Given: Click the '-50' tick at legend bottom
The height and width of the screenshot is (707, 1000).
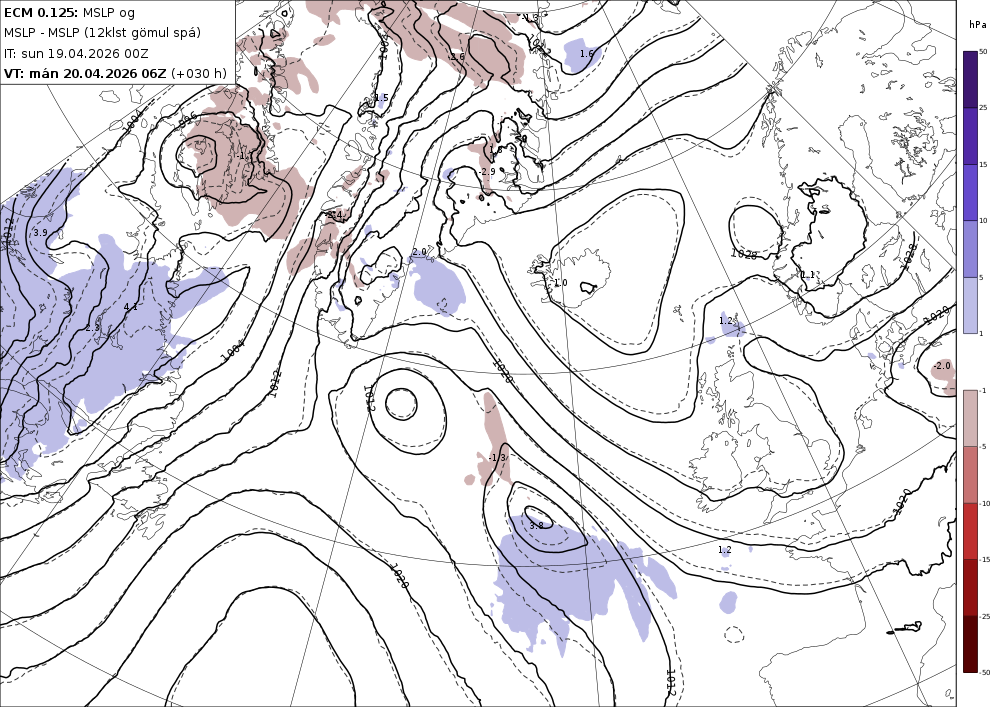Looking at the screenshot, I should [x=985, y=672].
